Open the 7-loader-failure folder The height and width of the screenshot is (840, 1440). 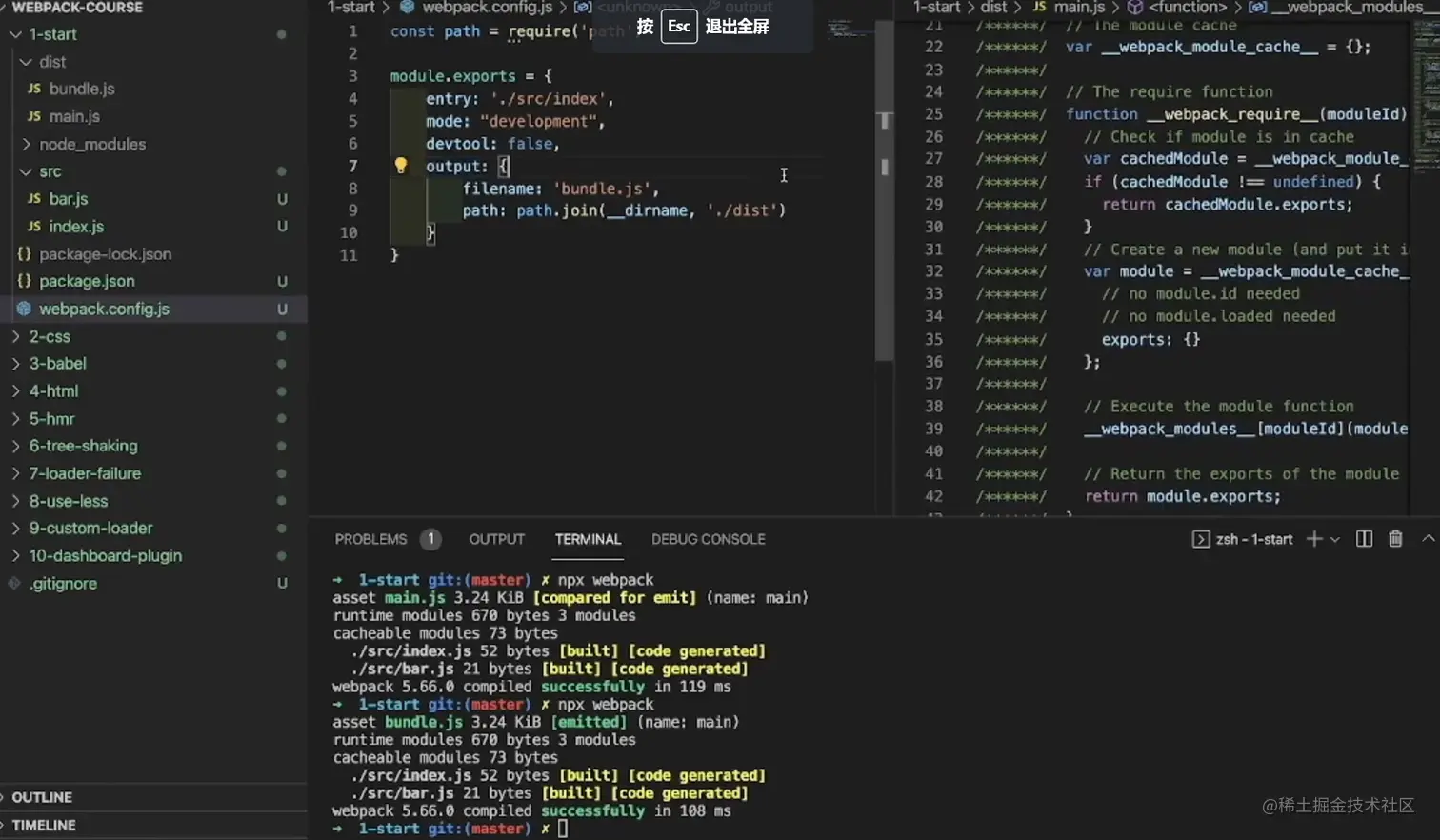tap(85, 473)
